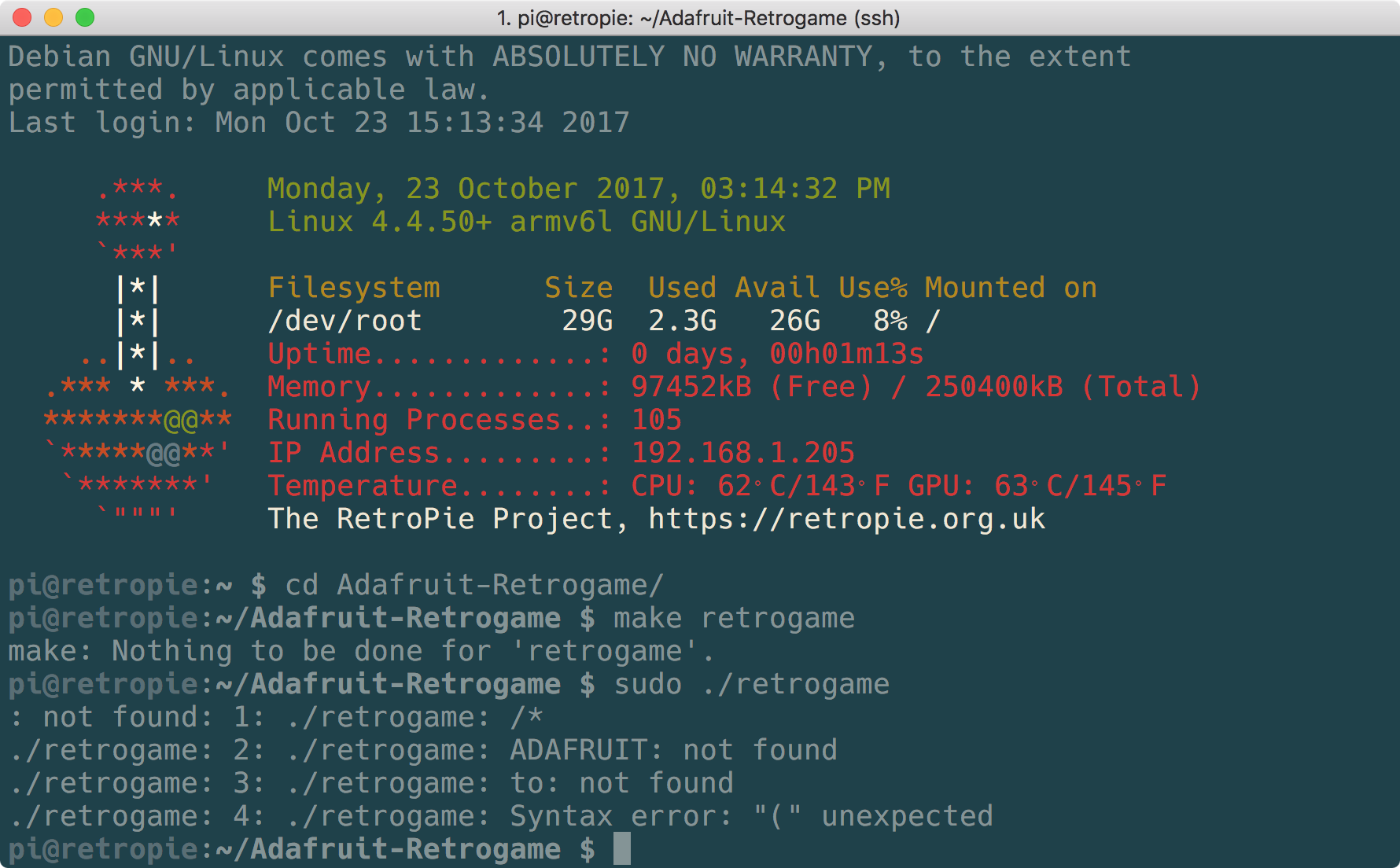
Task: Click the 'Last login' line
Action: [319, 123]
